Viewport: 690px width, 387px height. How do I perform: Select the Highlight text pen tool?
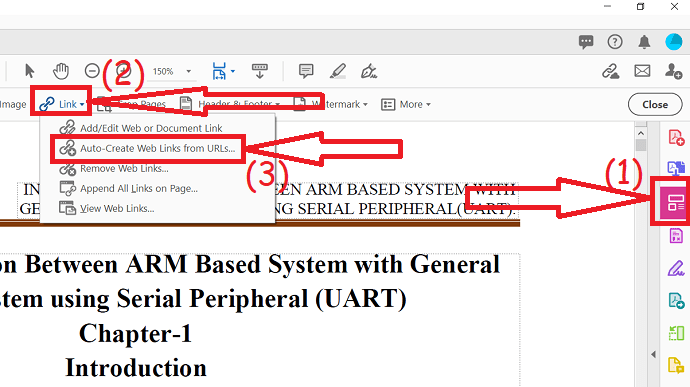pos(338,71)
